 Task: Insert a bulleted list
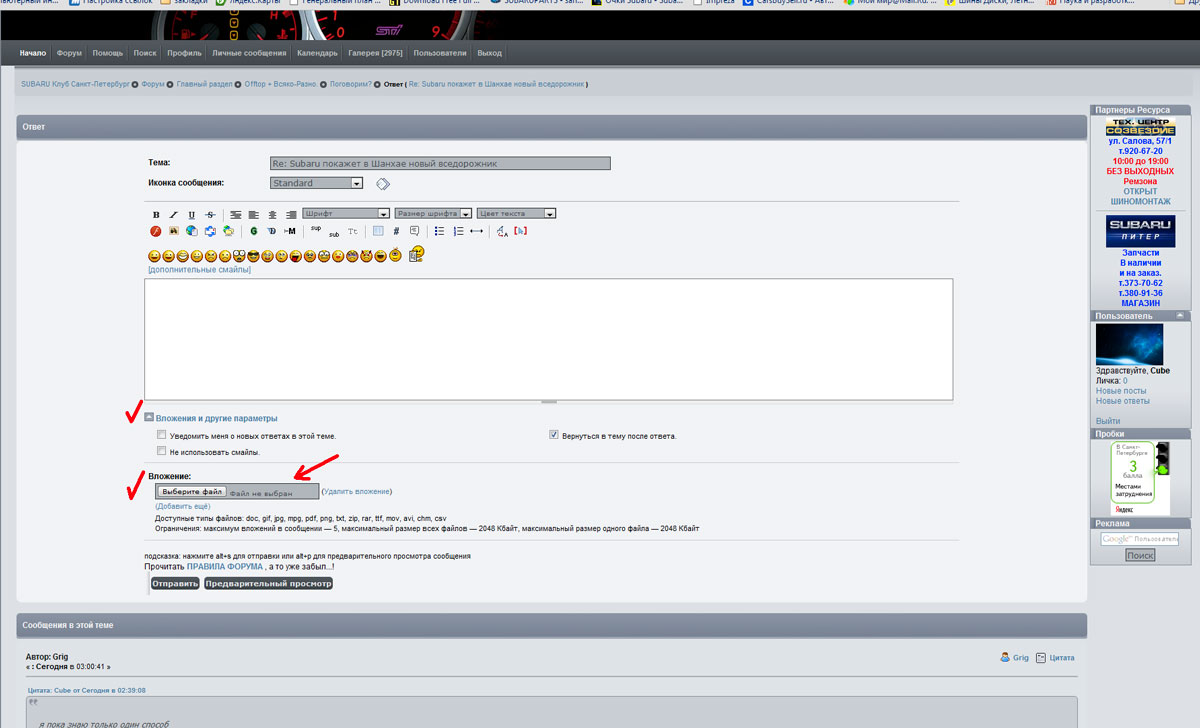click(x=439, y=231)
